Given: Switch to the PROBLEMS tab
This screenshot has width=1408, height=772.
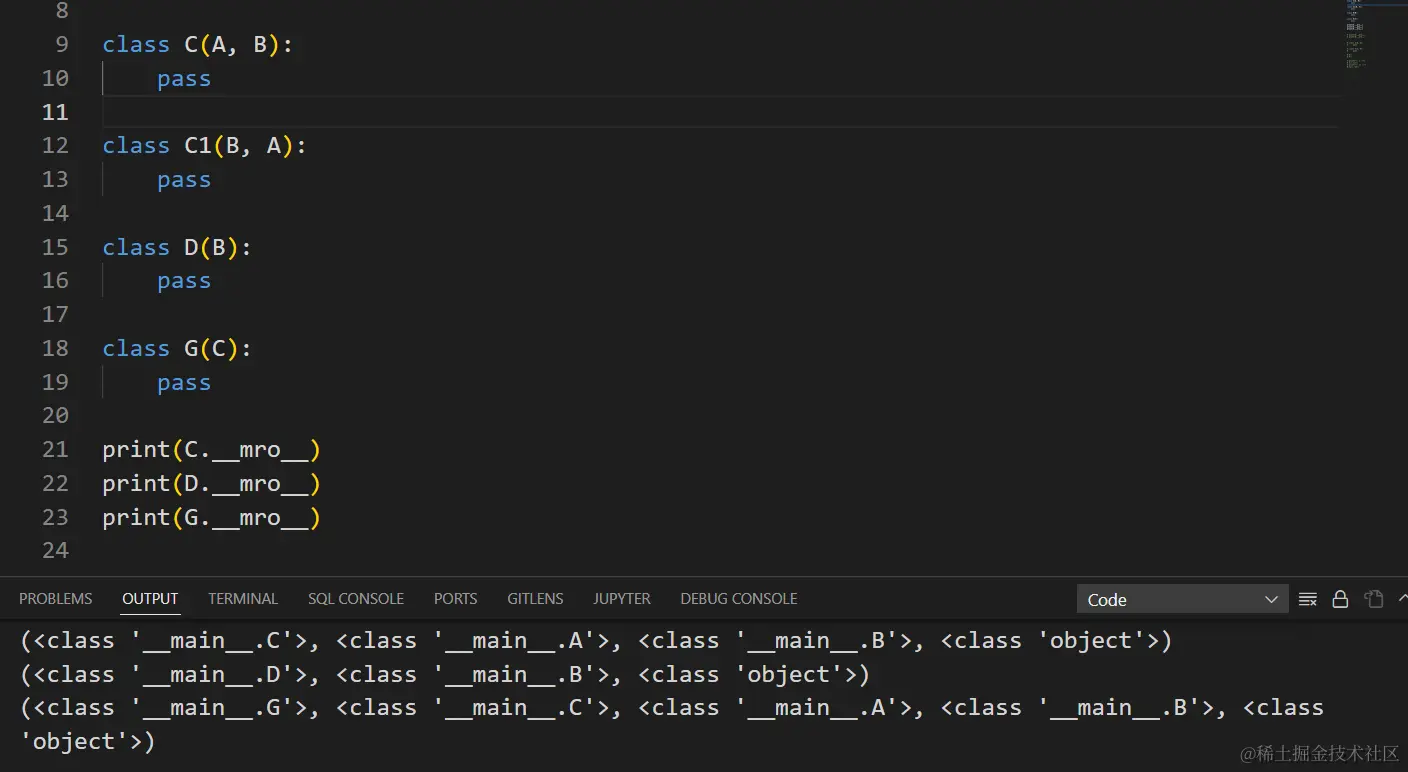Looking at the screenshot, I should tap(55, 599).
